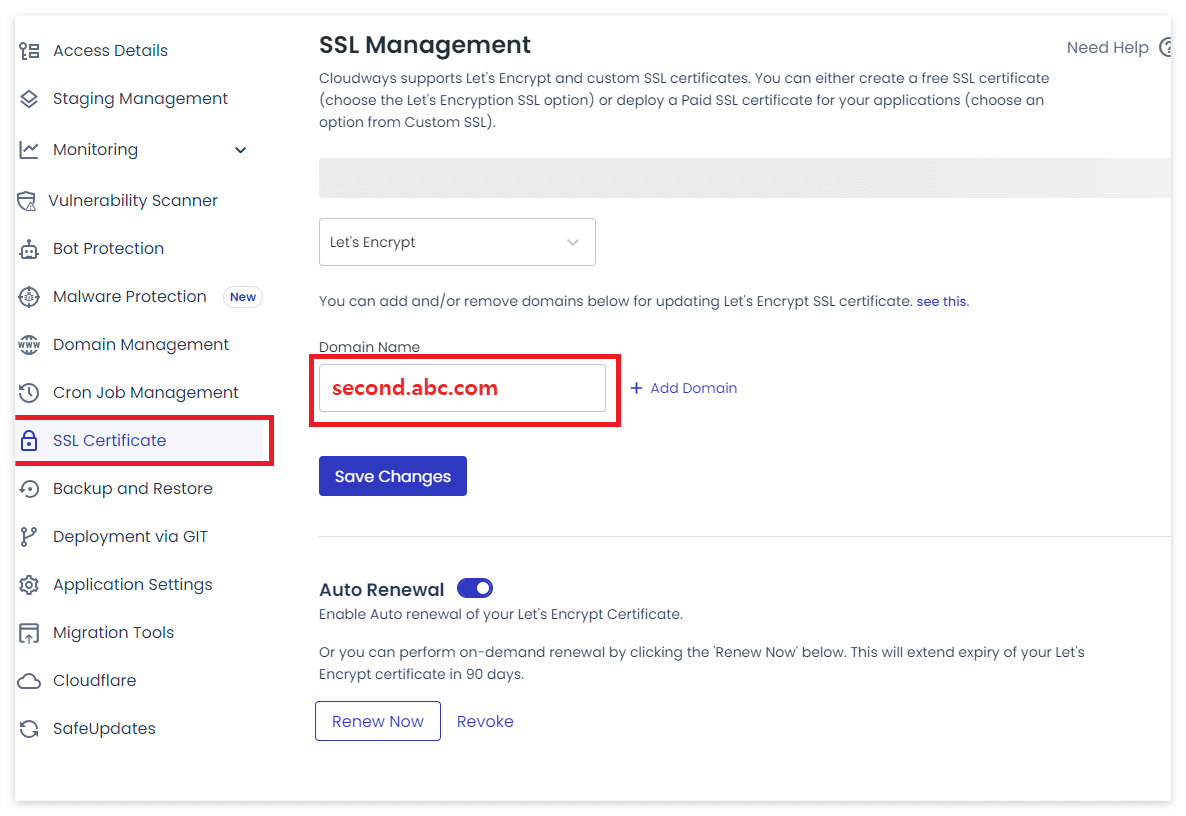Click the Malware Protection icon

coord(29,297)
